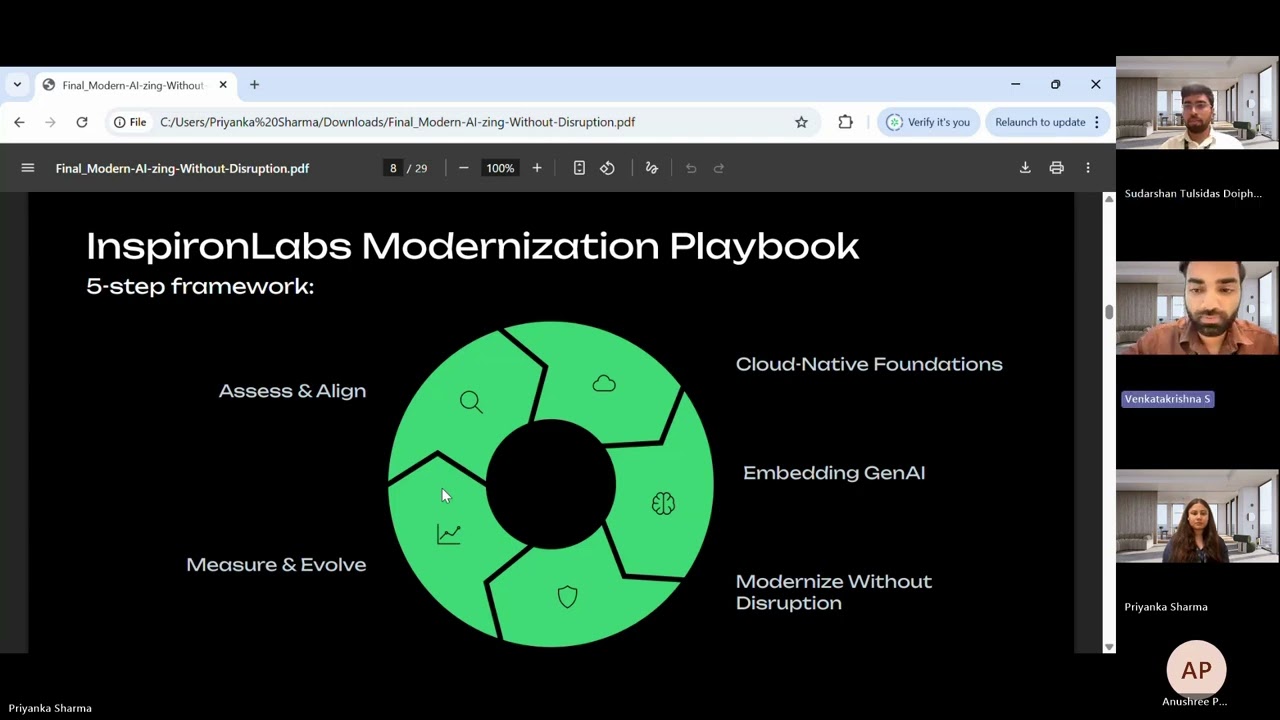The width and height of the screenshot is (1280, 720).
Task: Go back with browser back arrow
Action: click(x=19, y=122)
